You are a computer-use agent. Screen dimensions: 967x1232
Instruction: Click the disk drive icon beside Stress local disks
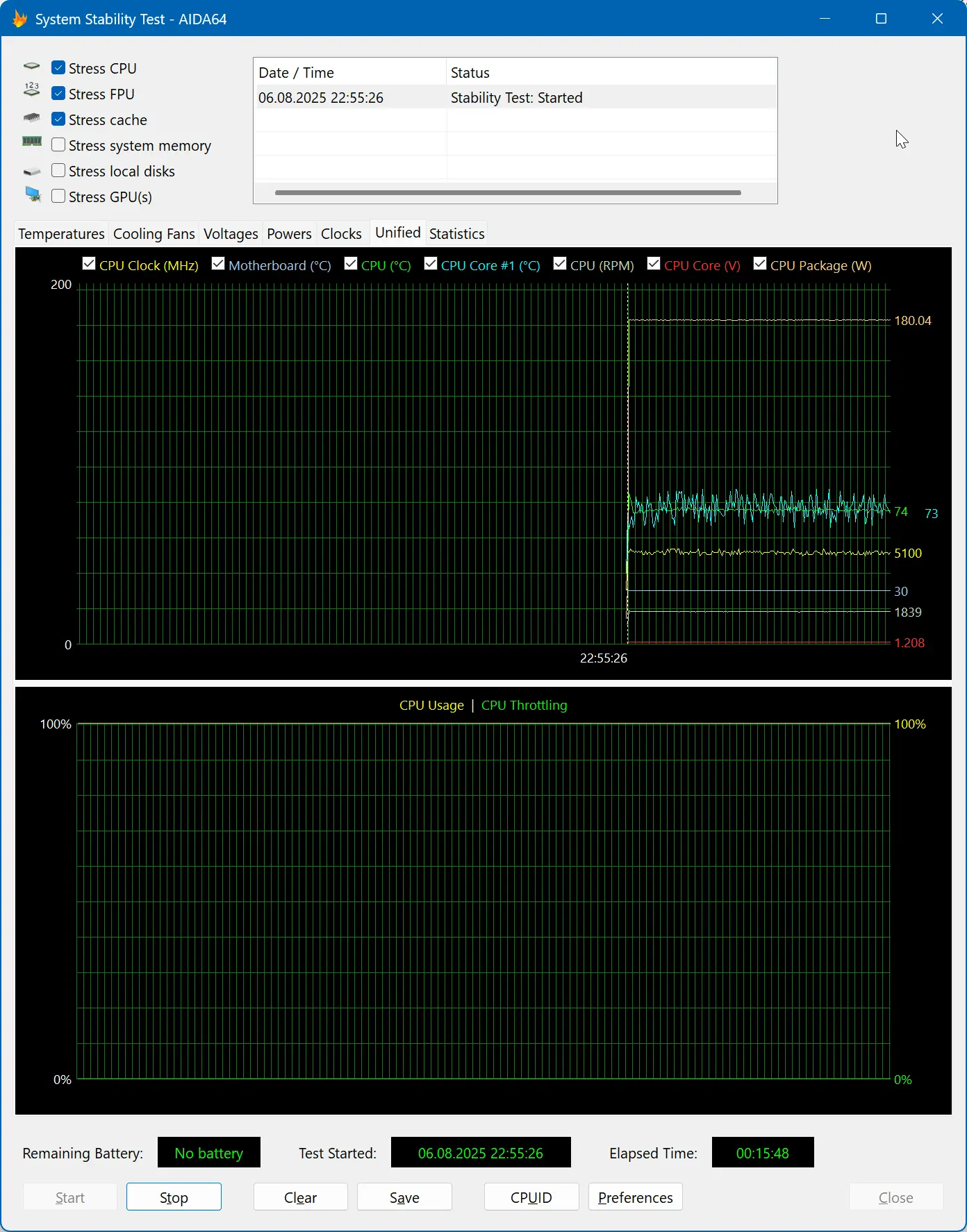tap(32, 171)
